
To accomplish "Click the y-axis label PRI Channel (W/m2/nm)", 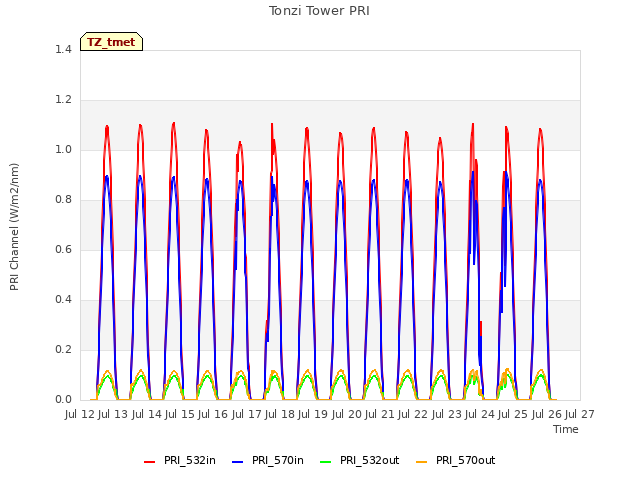I will [14, 227].
